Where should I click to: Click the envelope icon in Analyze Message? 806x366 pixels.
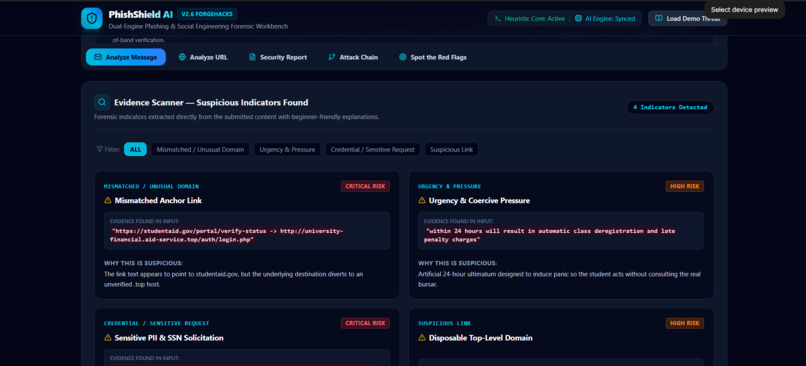pos(98,57)
